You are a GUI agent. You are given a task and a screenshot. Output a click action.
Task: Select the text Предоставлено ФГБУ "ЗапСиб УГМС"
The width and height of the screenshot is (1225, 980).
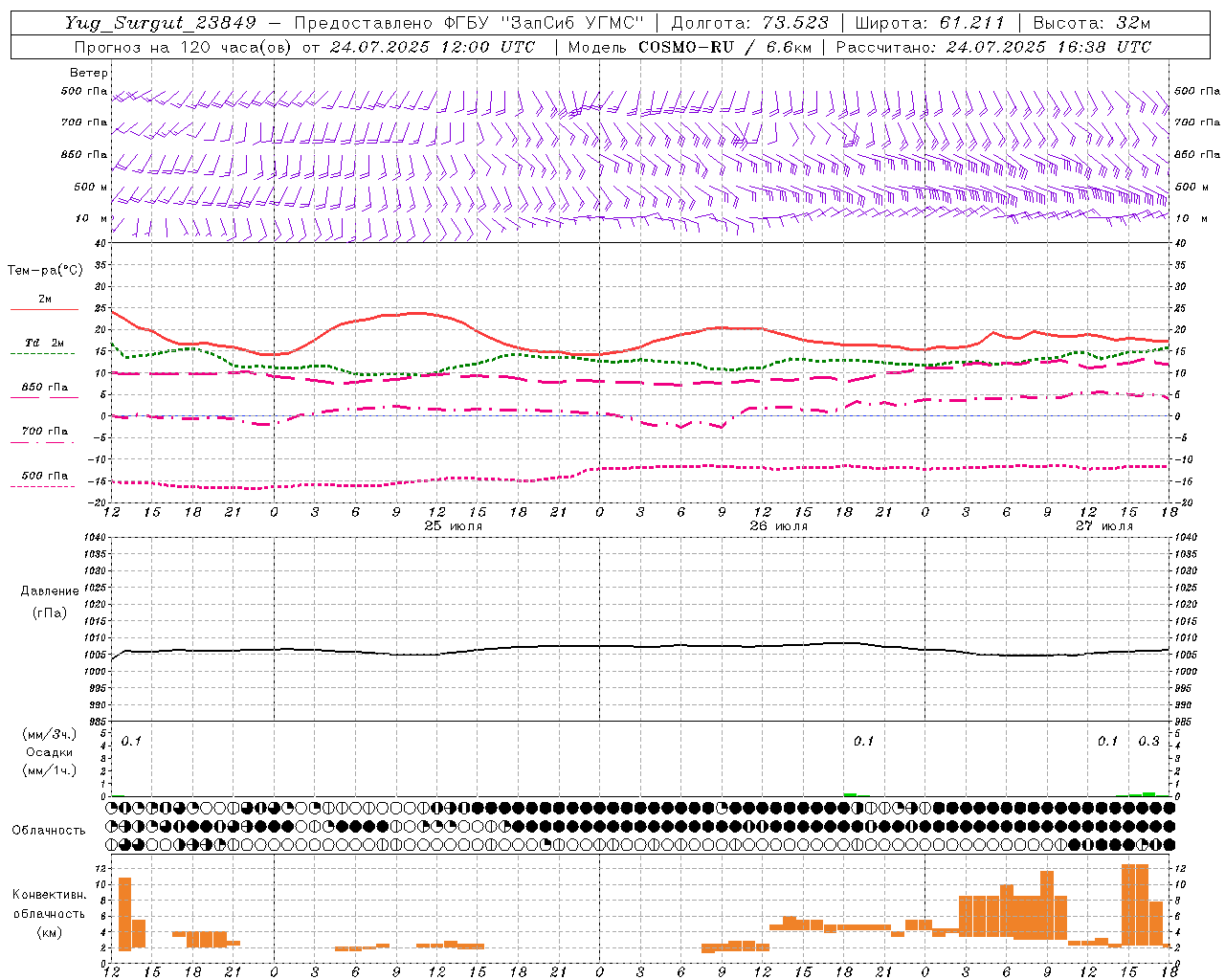(x=469, y=23)
